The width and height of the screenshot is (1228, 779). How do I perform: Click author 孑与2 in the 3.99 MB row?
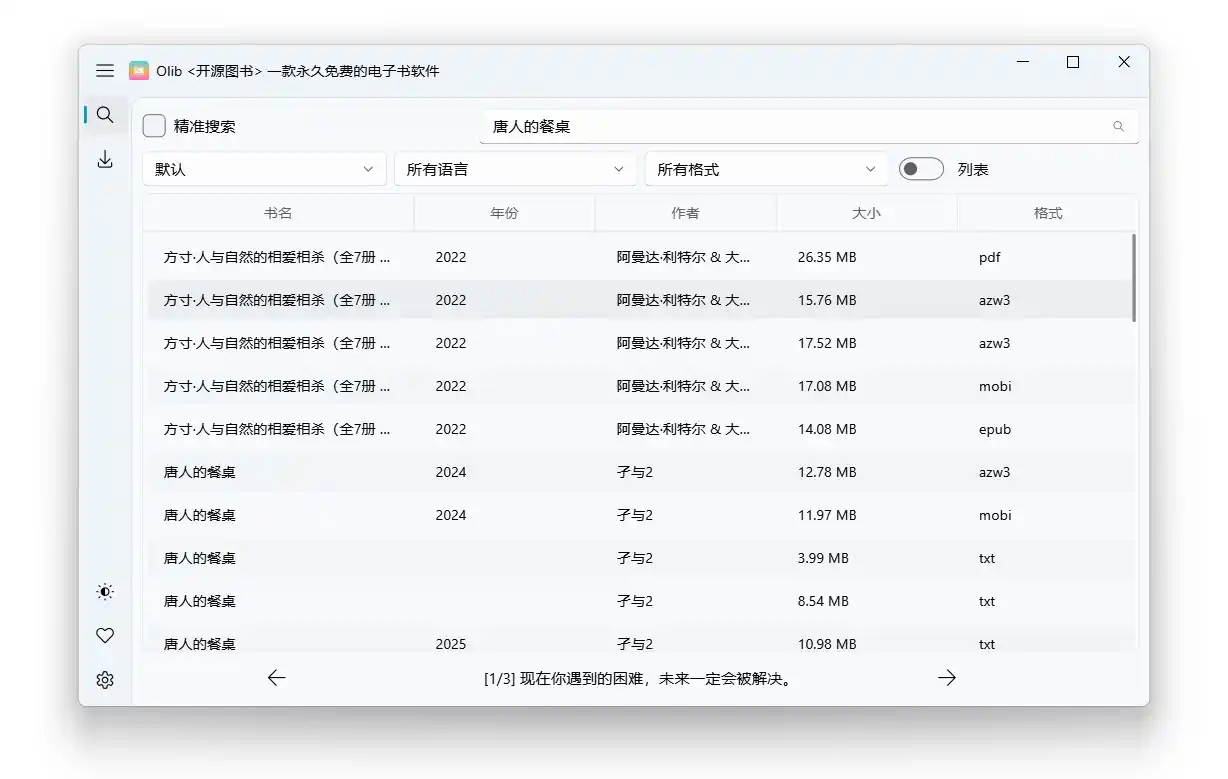pyautogui.click(x=635, y=558)
